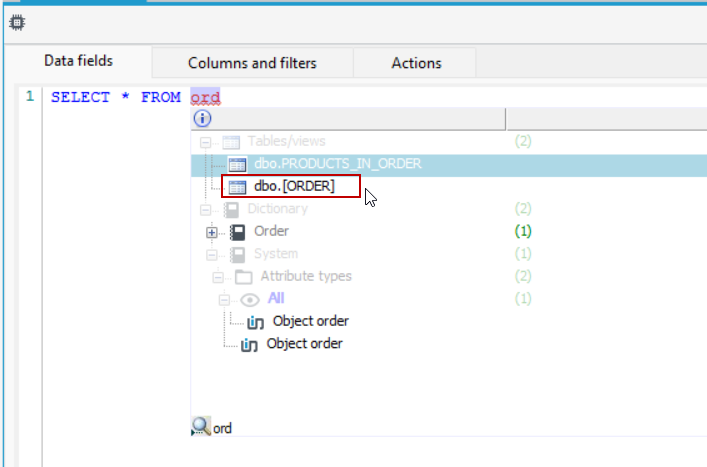Click the Tables/views table icon
The width and height of the screenshot is (707, 467).
231,142
